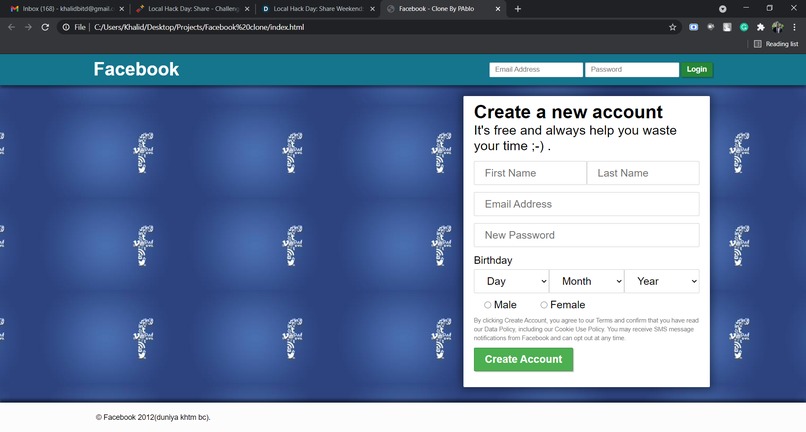
Task: Click the New Password field
Action: 587,235
